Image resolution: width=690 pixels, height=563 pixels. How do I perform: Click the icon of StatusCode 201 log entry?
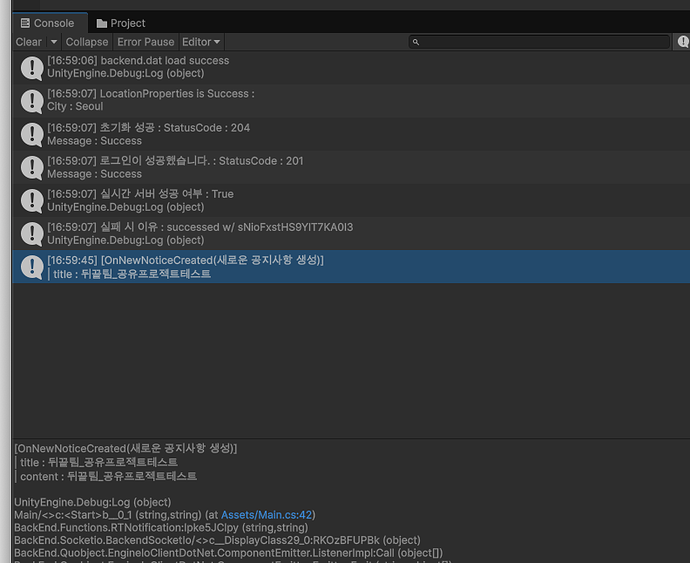(x=30, y=167)
